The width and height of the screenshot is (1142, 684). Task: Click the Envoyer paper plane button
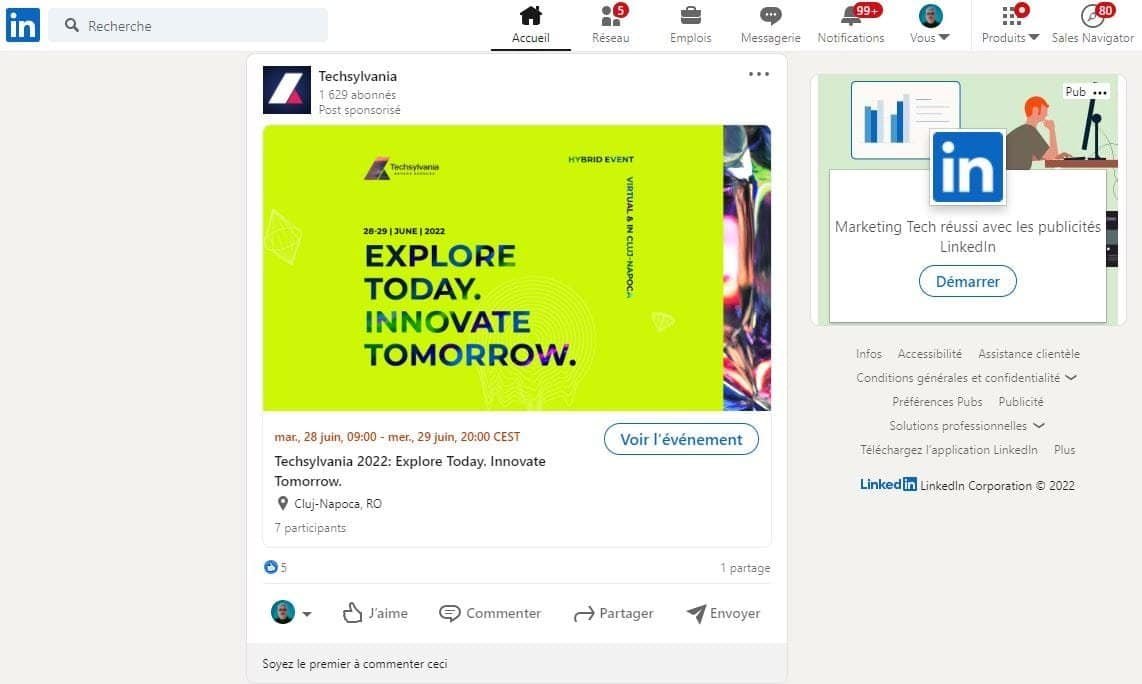coord(723,613)
